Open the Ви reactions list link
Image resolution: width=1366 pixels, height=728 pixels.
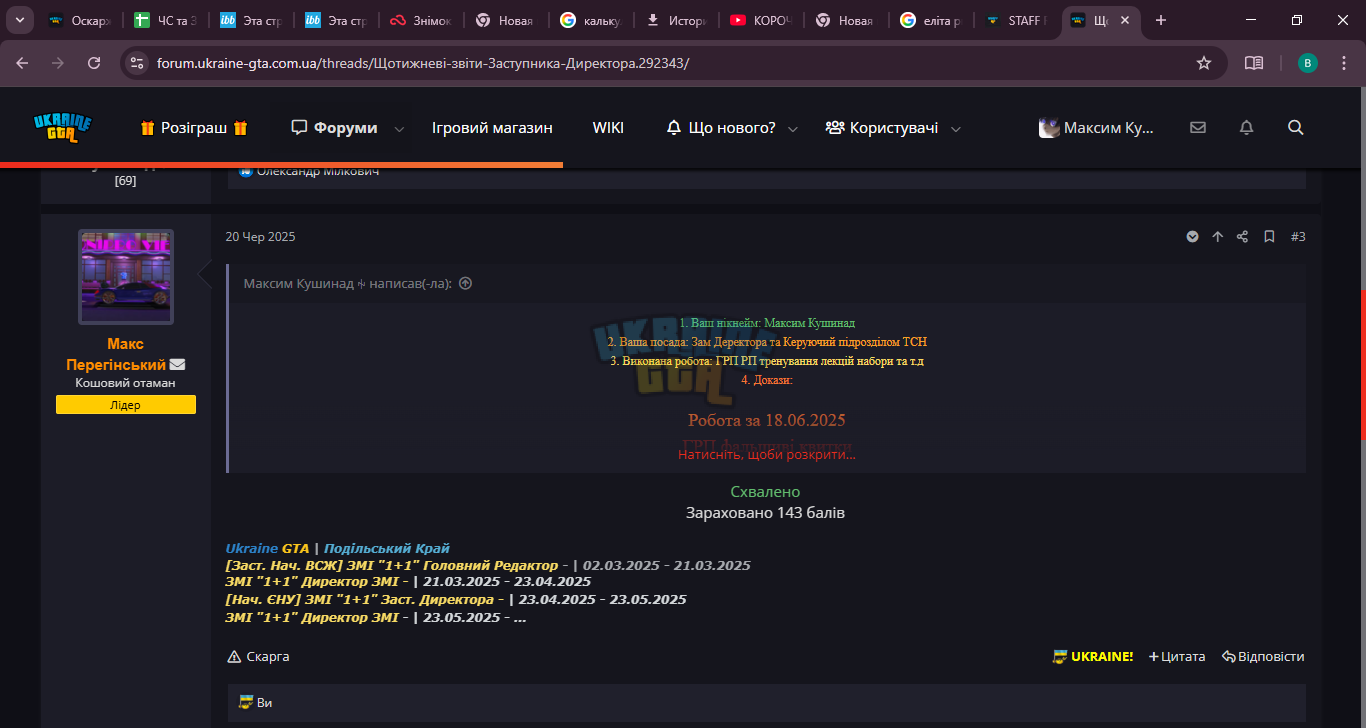[x=264, y=703]
